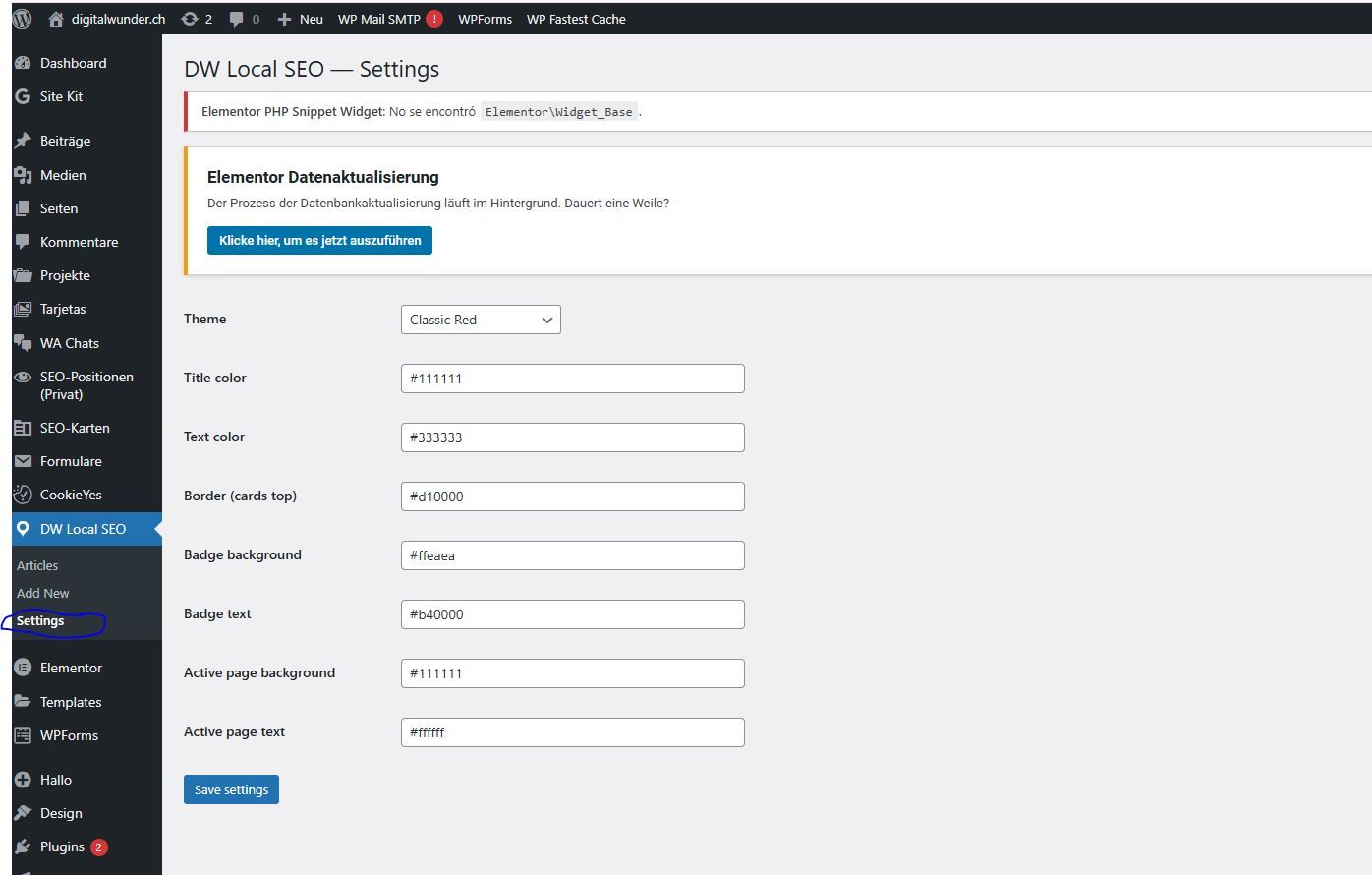Click the WordPress logo icon
1372x875 pixels.
click(23, 19)
